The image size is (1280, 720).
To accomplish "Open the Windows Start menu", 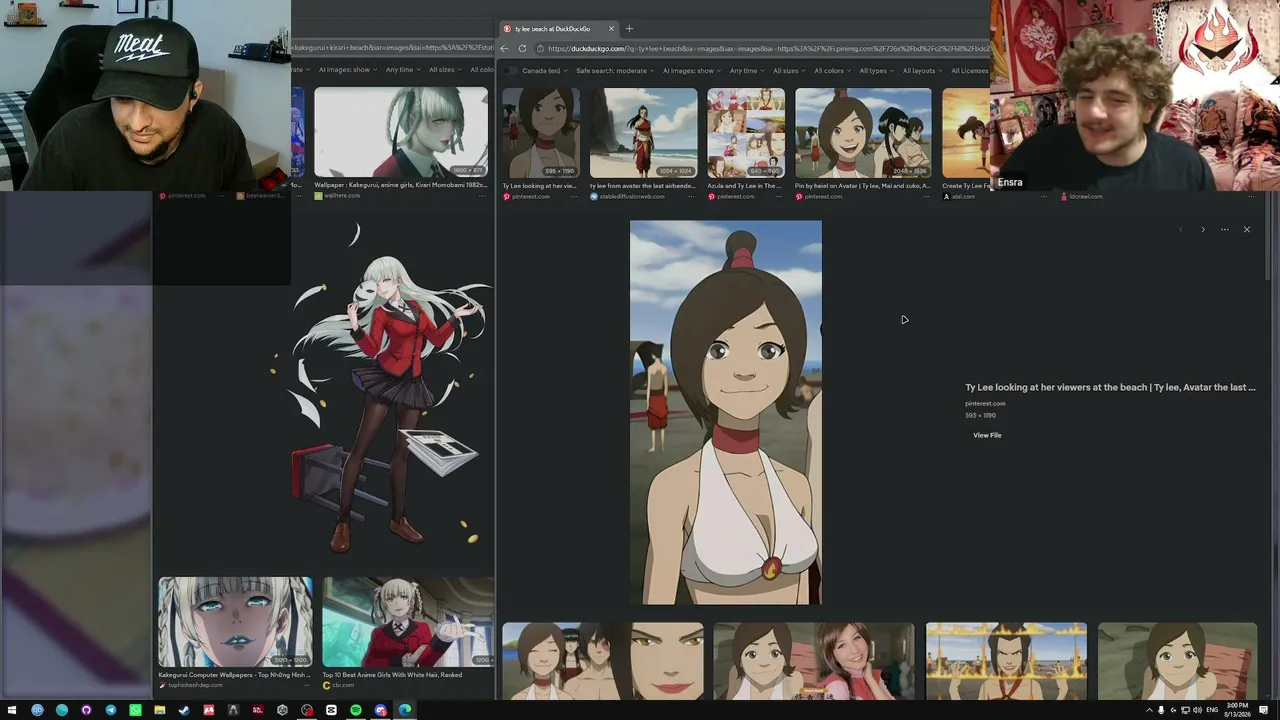I will (12, 710).
